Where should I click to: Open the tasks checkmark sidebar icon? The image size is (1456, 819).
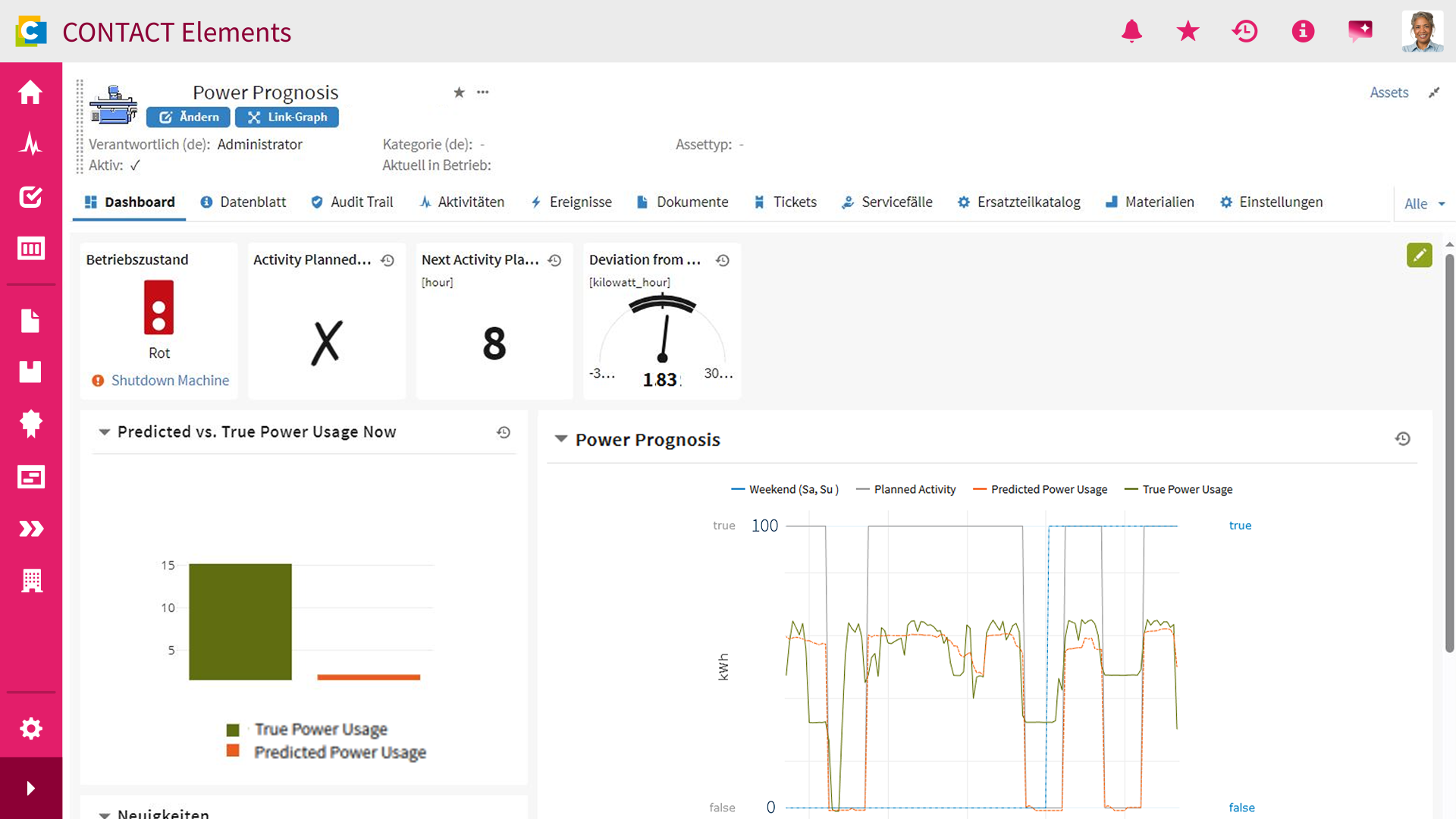(x=30, y=196)
